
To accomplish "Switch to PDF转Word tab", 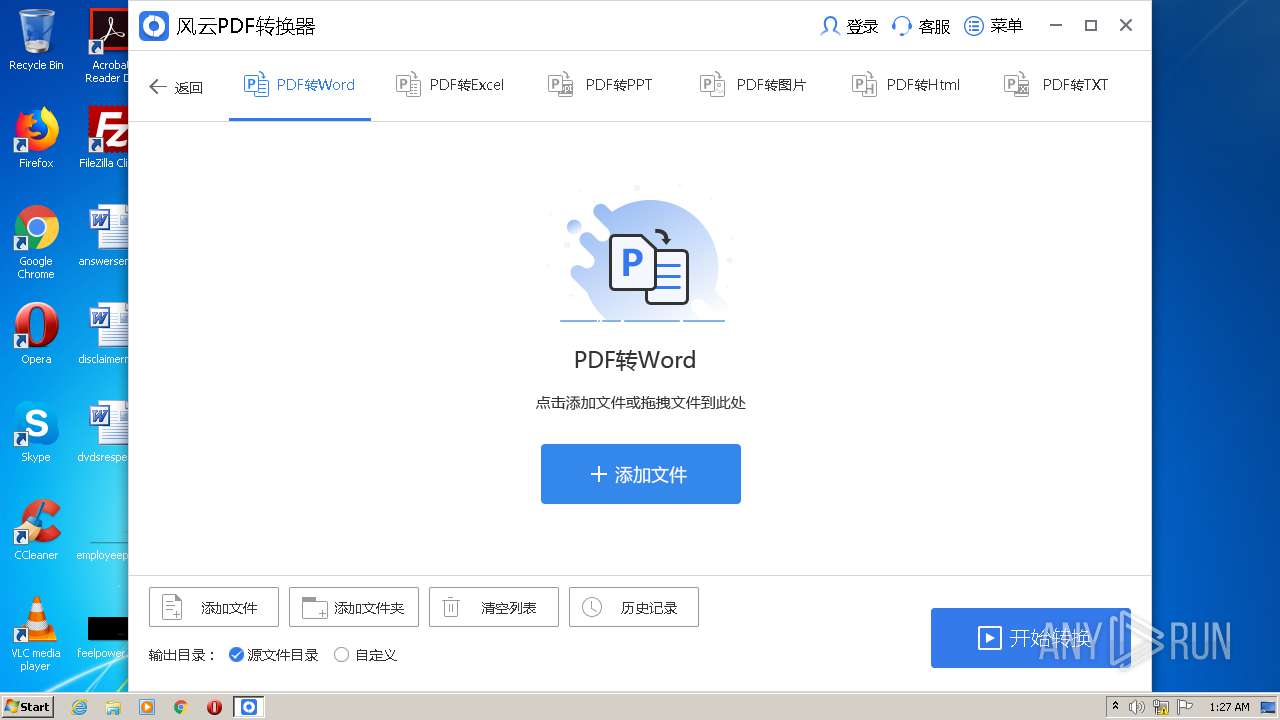I will coord(299,85).
